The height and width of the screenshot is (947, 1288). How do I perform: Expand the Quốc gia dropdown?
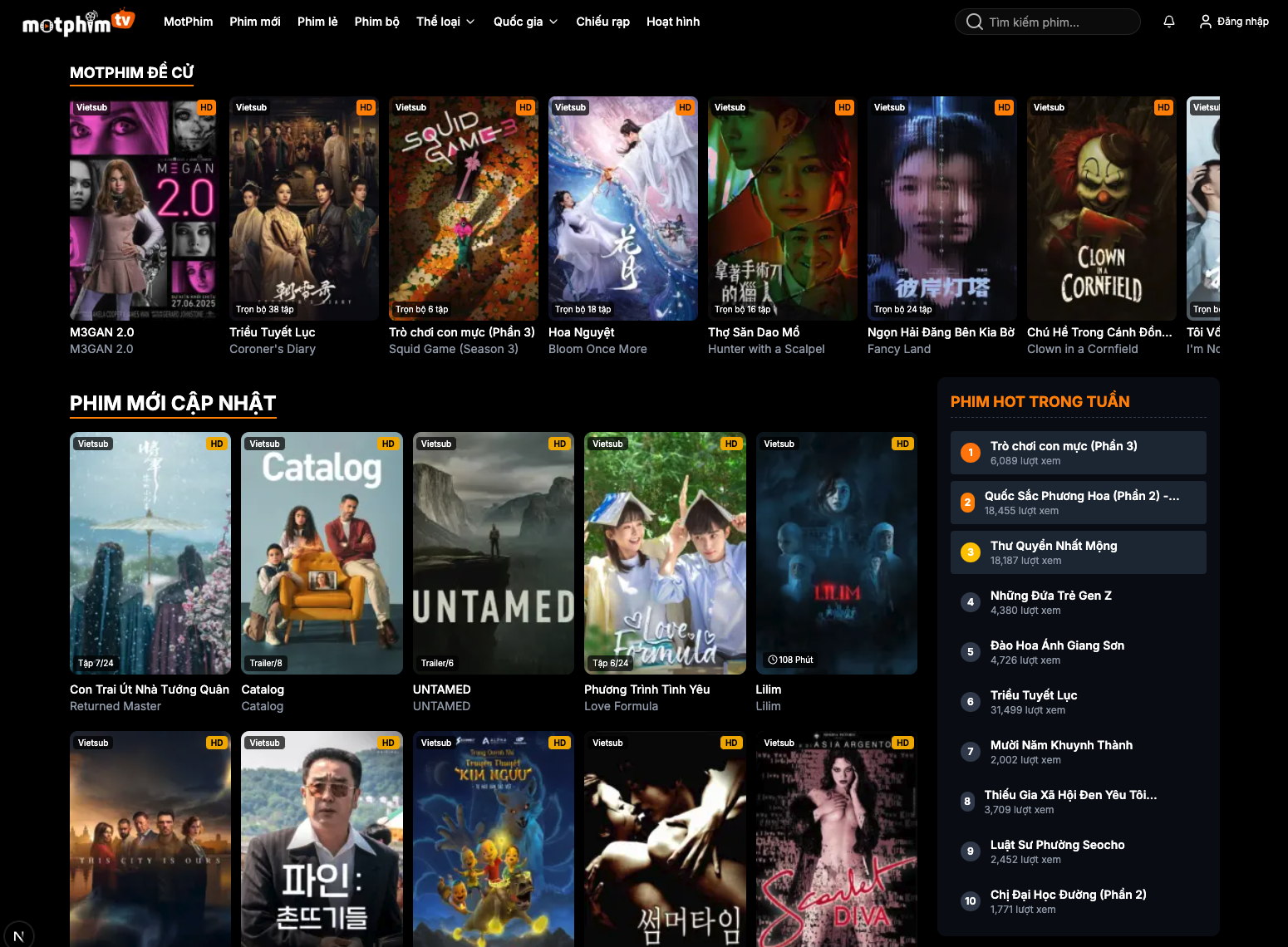point(525,22)
